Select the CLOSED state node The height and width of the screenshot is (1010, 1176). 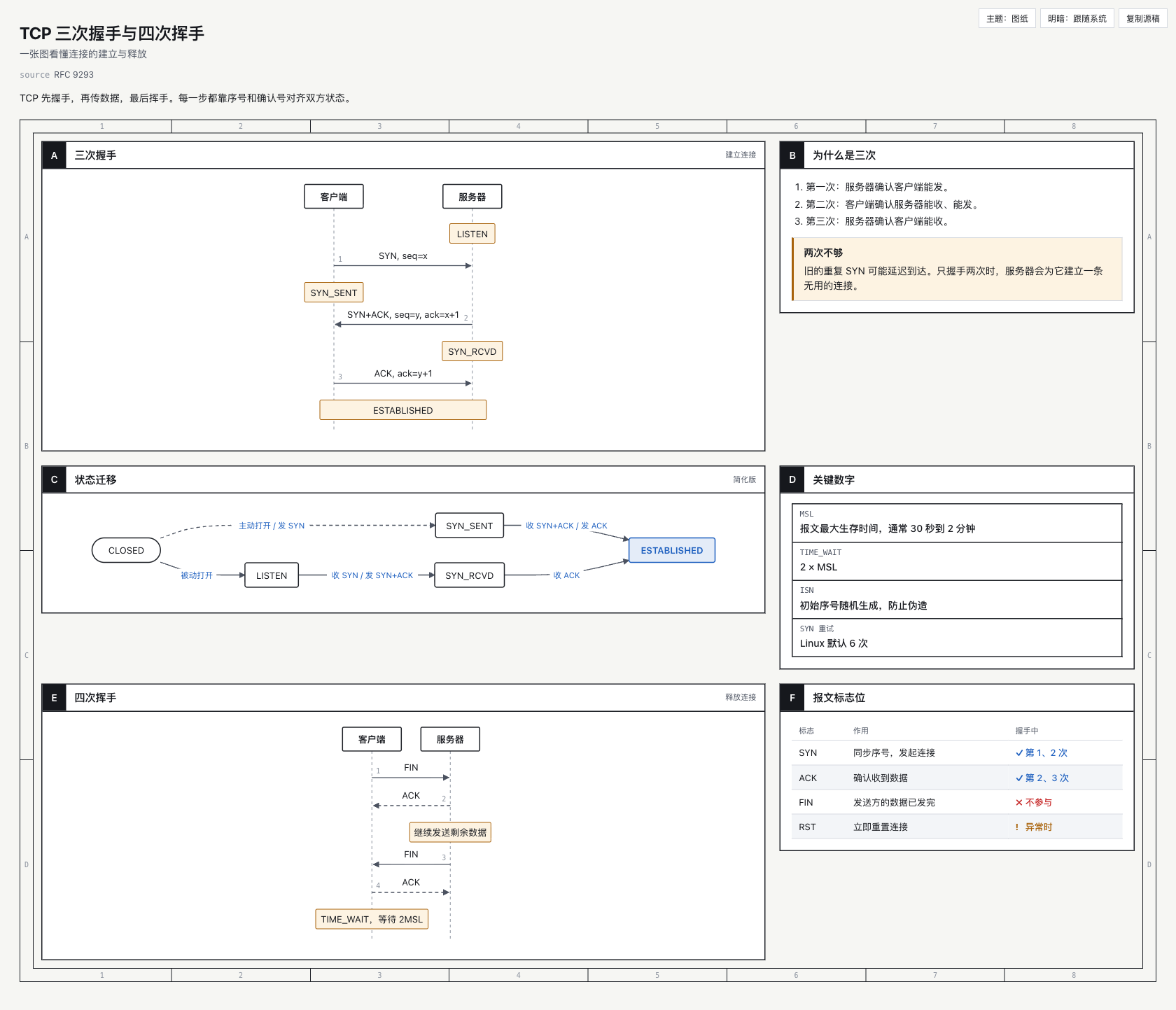pos(126,550)
